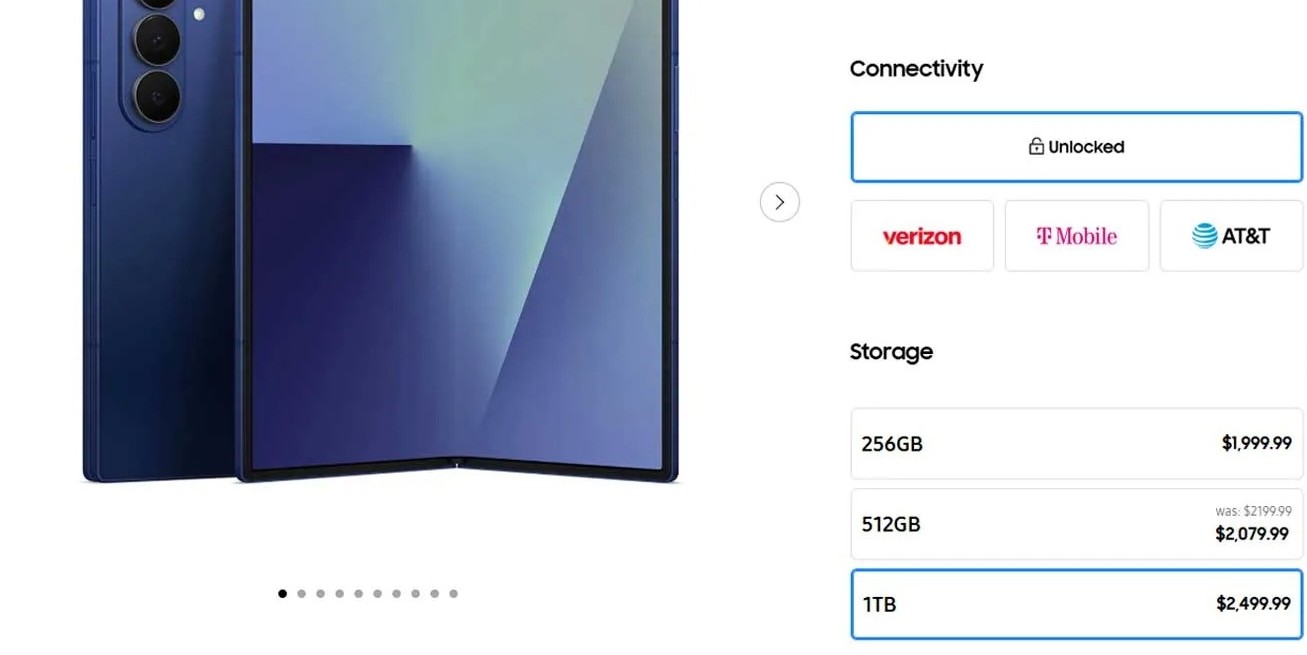The image size is (1307, 655).
Task: Pick T-Mobile connectivity option
Action: click(1077, 236)
